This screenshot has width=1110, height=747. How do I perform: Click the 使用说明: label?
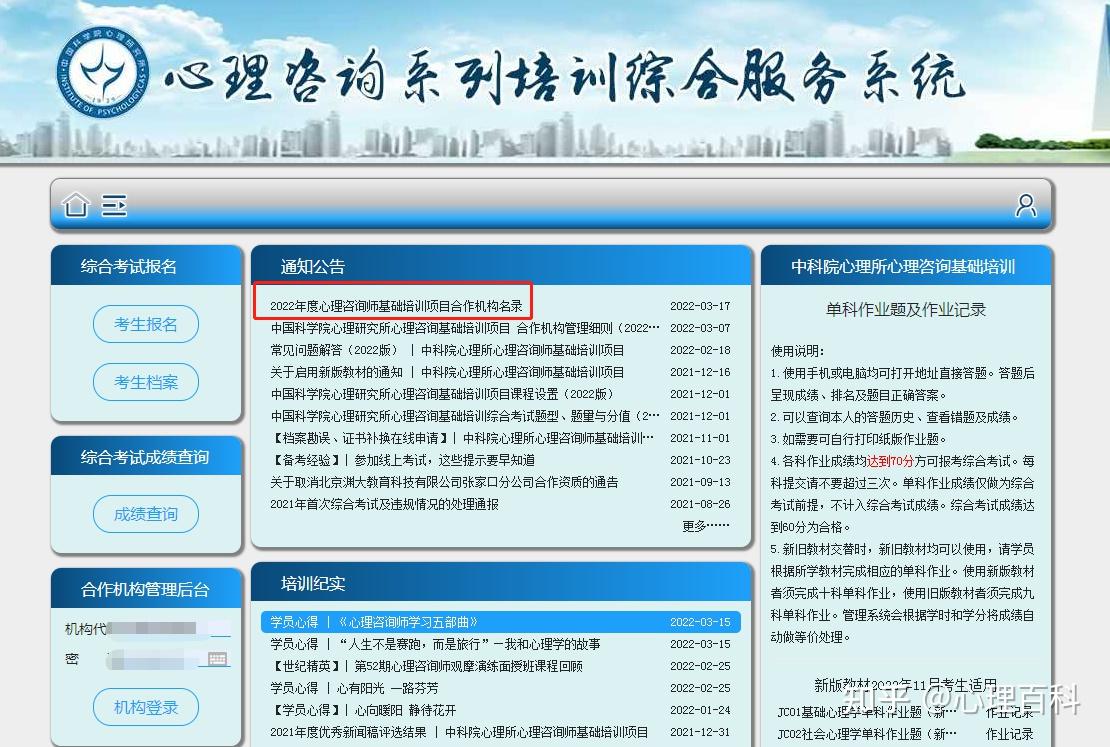point(798,350)
